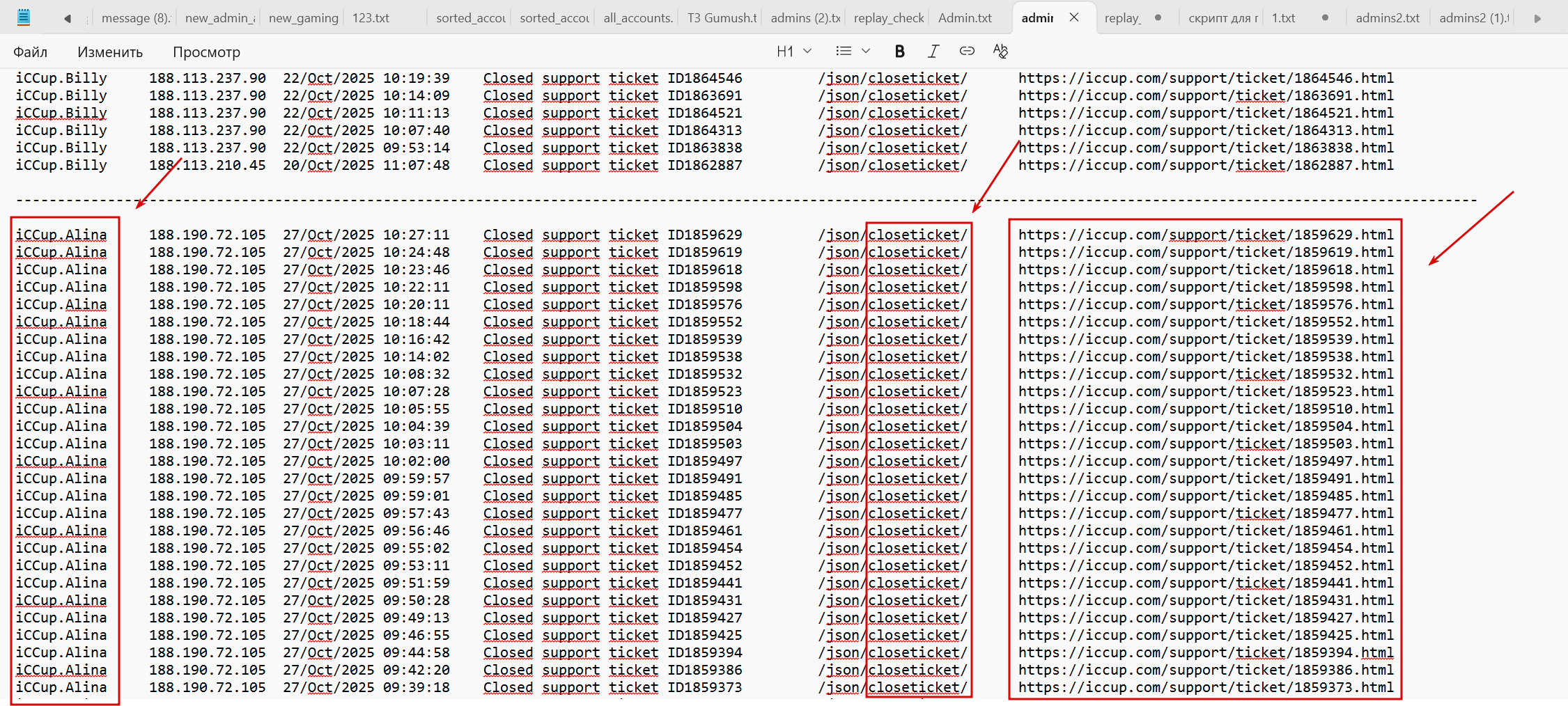Click the URL ending in 1859485.html
This screenshot has width=1568, height=706.
click(1206, 496)
